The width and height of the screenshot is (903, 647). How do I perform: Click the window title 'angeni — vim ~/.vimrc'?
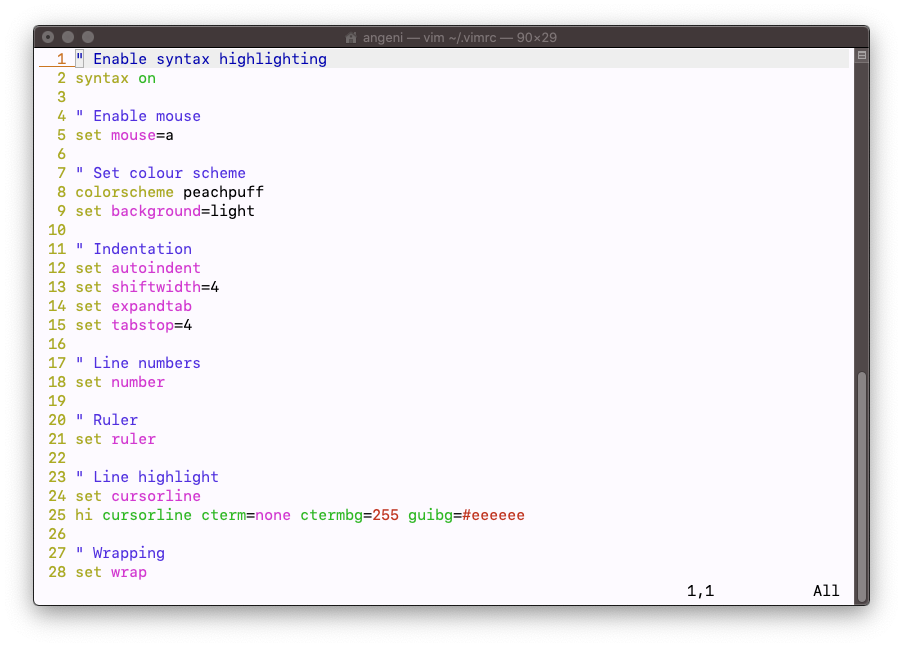pos(430,38)
